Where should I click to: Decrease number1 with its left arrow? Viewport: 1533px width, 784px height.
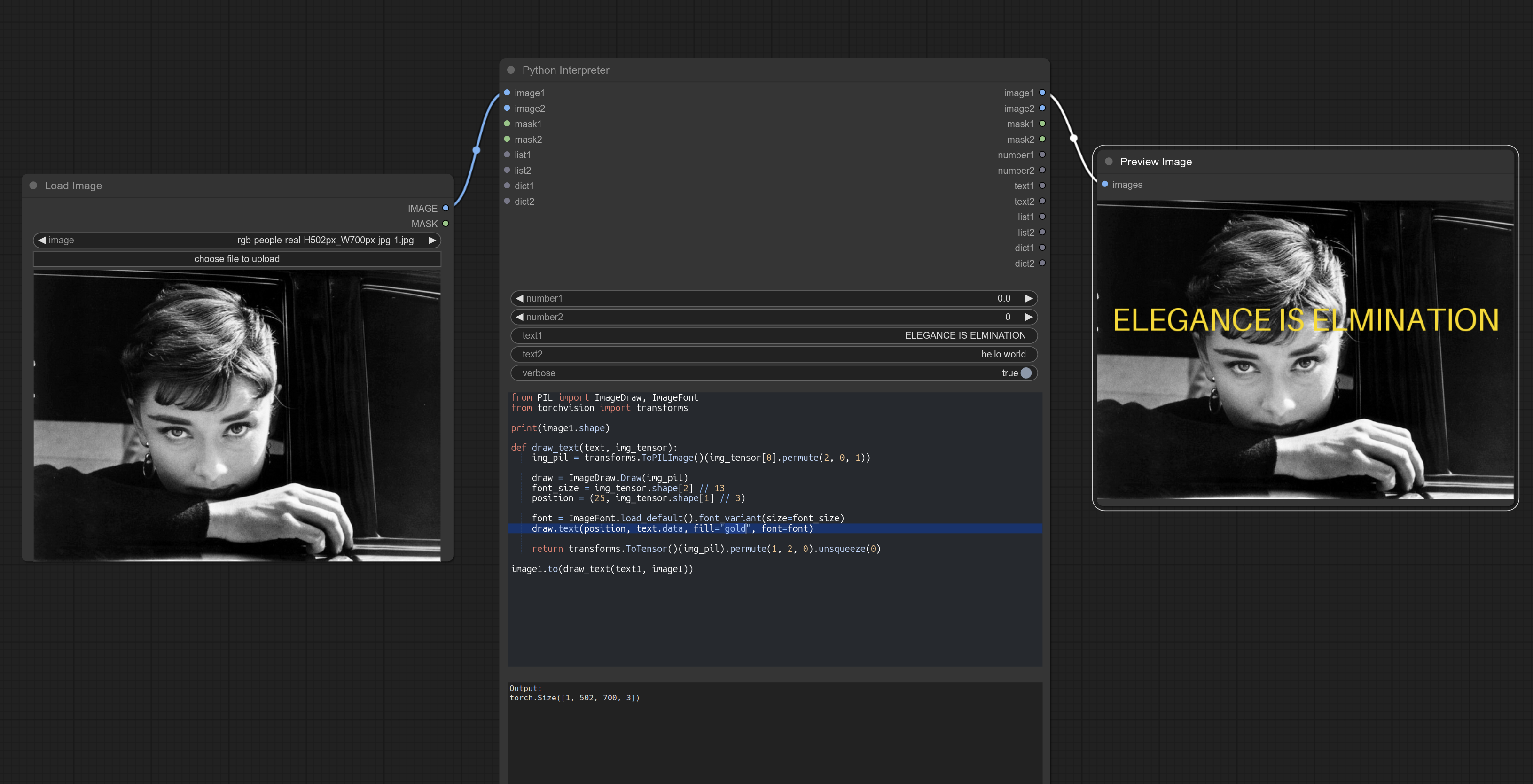coord(519,299)
